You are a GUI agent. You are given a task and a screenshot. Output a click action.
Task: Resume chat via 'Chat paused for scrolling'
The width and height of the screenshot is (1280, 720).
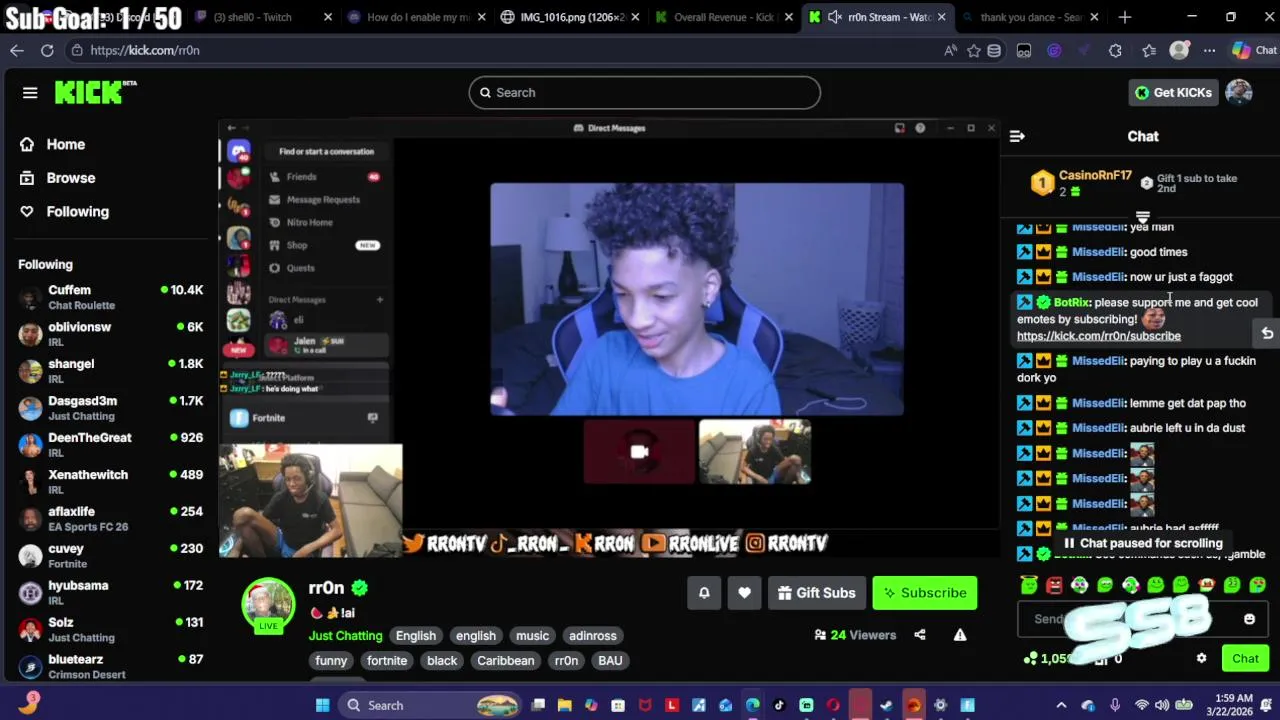[1142, 544]
